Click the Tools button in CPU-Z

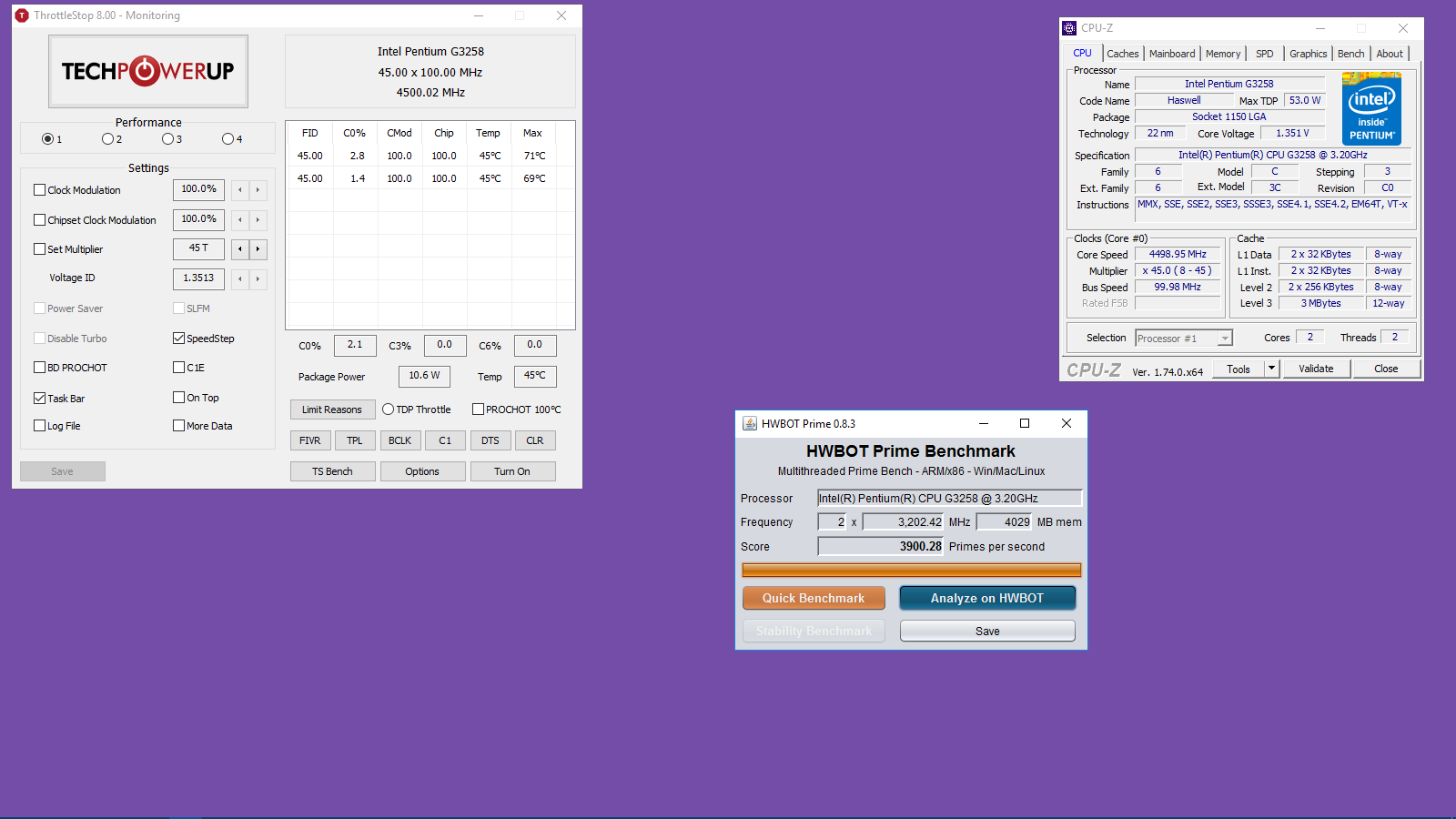pyautogui.click(x=1239, y=369)
